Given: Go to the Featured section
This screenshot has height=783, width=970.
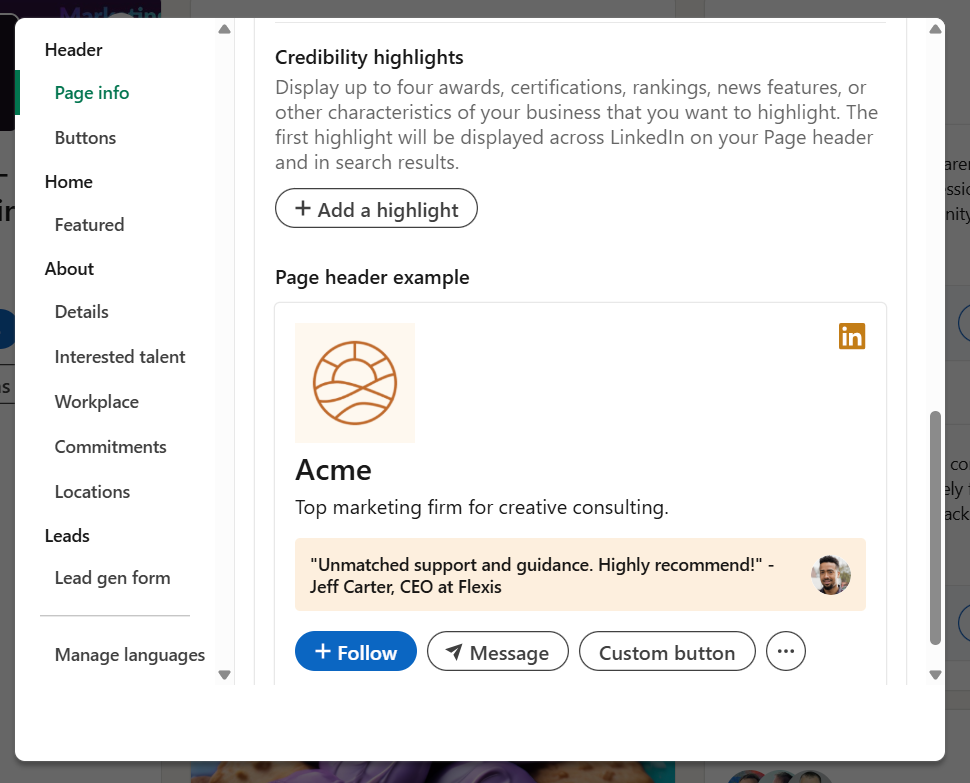Looking at the screenshot, I should [89, 225].
